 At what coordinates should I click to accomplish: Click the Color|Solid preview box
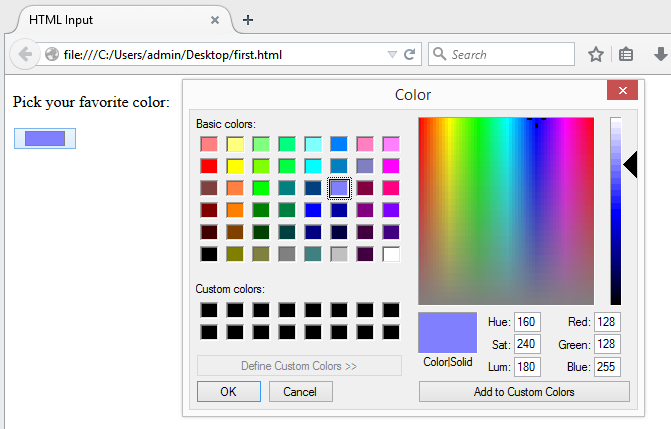(x=448, y=332)
